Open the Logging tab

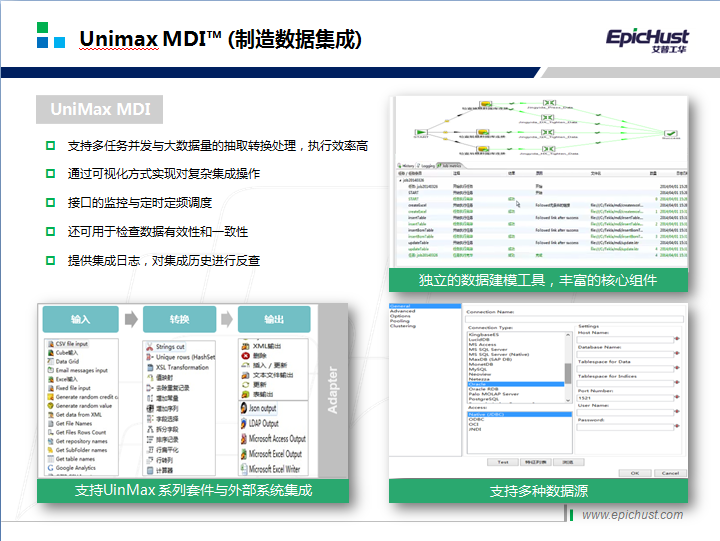tap(426, 165)
